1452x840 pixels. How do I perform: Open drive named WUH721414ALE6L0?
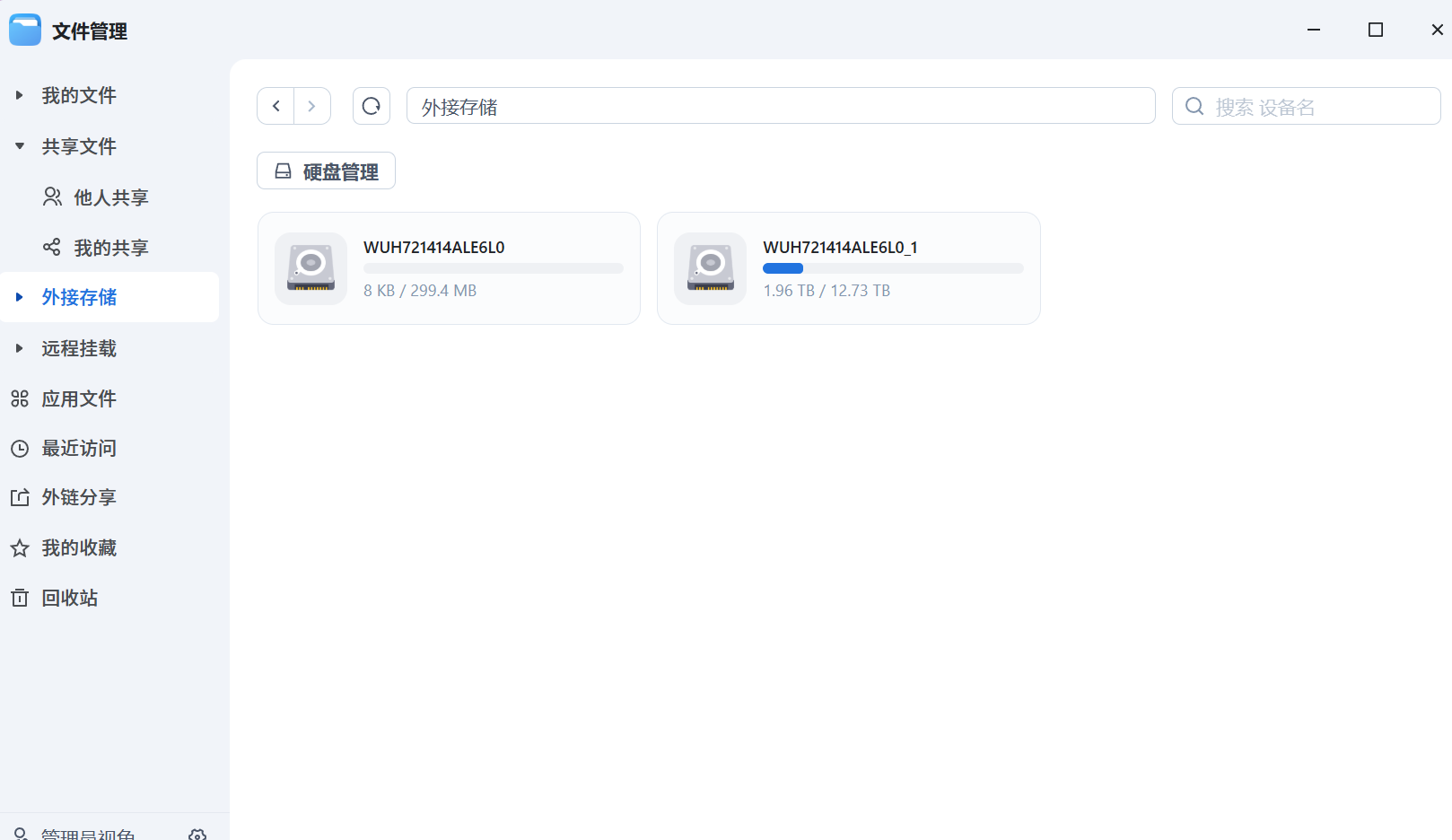[434, 248]
